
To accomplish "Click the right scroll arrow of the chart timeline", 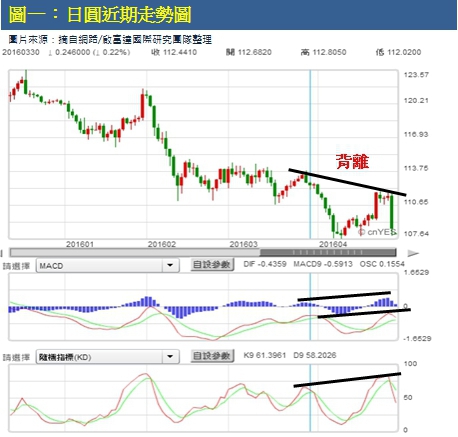I will coord(413,253).
